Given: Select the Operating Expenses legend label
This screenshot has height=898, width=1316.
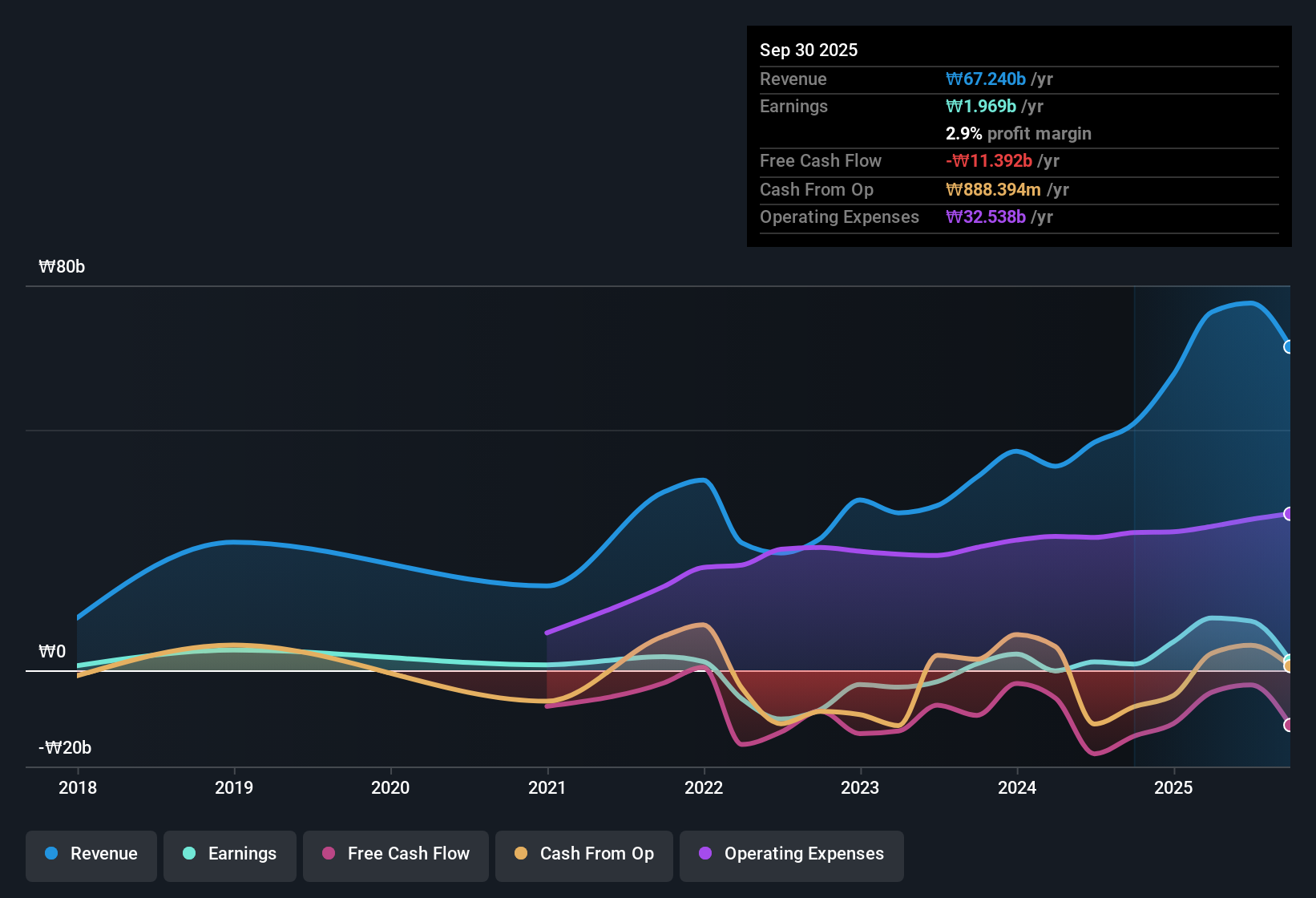Looking at the screenshot, I should pyautogui.click(x=803, y=854).
